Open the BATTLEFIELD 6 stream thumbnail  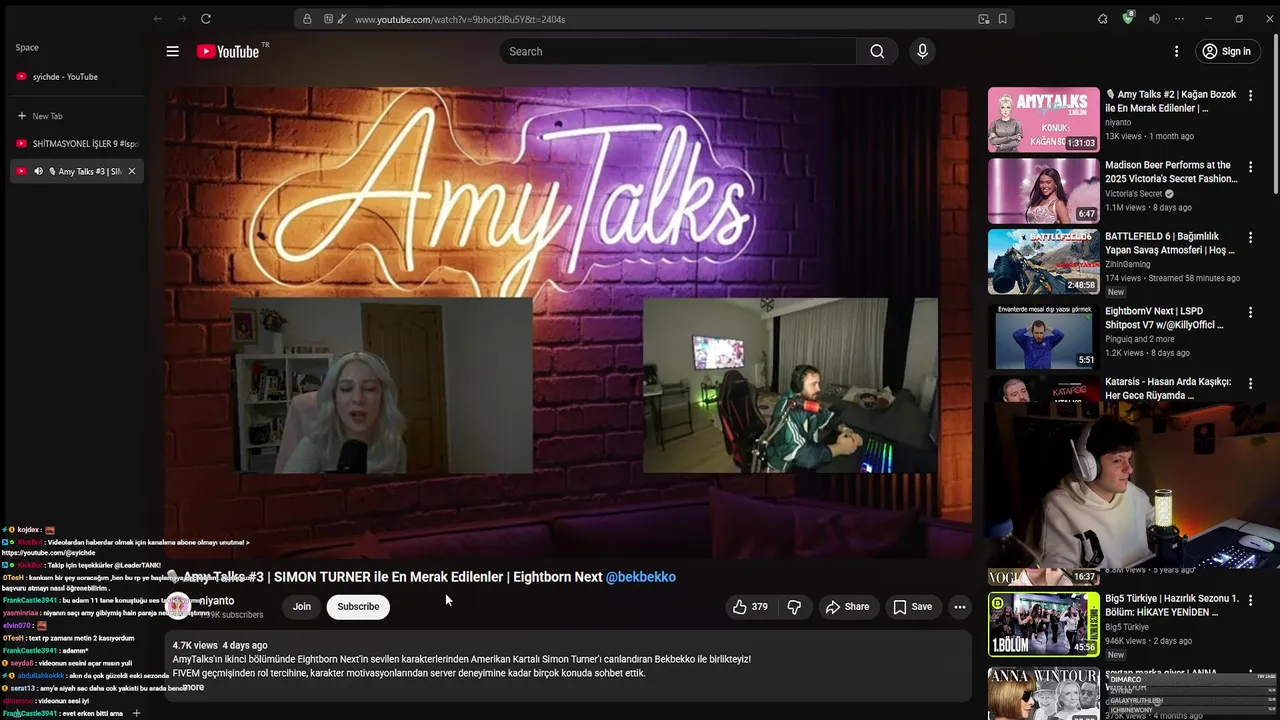point(1043,262)
